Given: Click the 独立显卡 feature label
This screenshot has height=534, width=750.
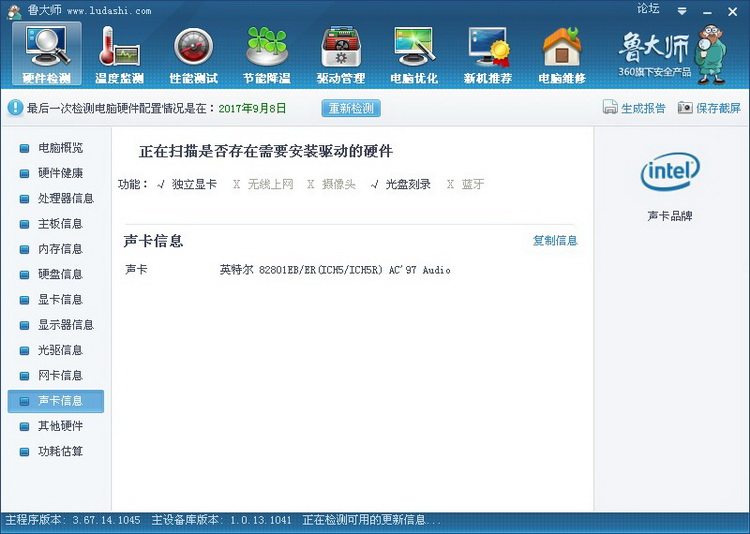Looking at the screenshot, I should 194,184.
